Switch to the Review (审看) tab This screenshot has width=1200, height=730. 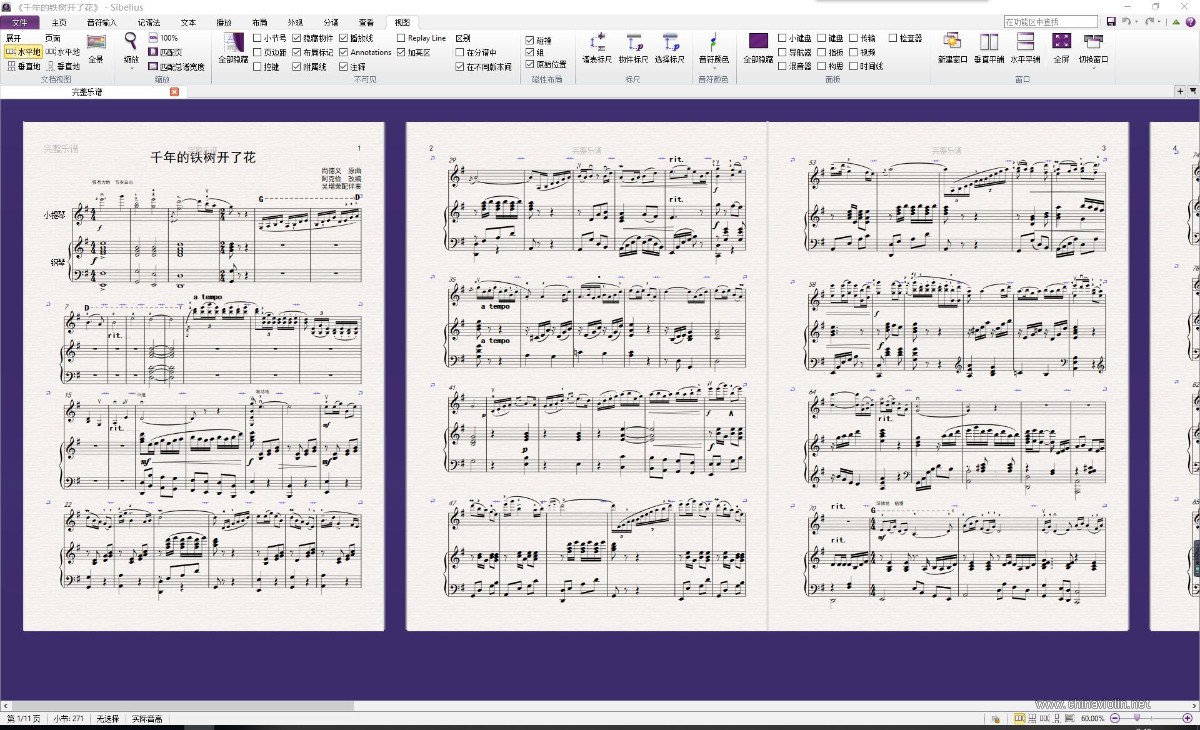[x=366, y=22]
